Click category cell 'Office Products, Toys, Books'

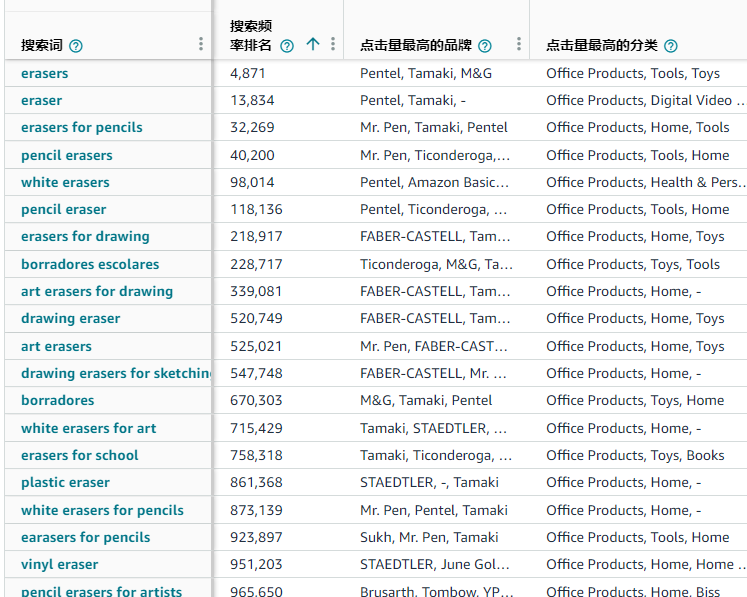click(x=635, y=455)
